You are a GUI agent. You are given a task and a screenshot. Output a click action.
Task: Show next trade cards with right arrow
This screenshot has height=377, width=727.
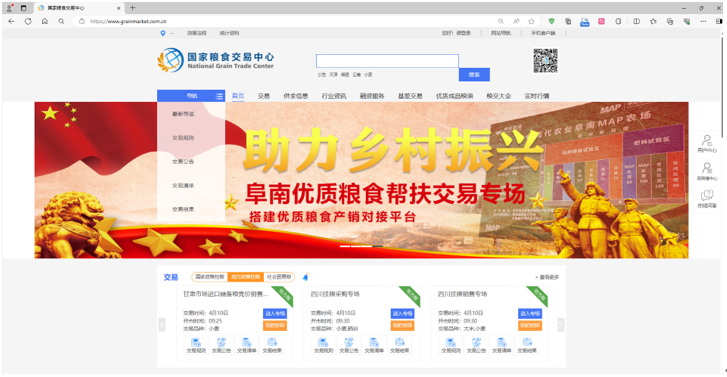click(x=561, y=325)
